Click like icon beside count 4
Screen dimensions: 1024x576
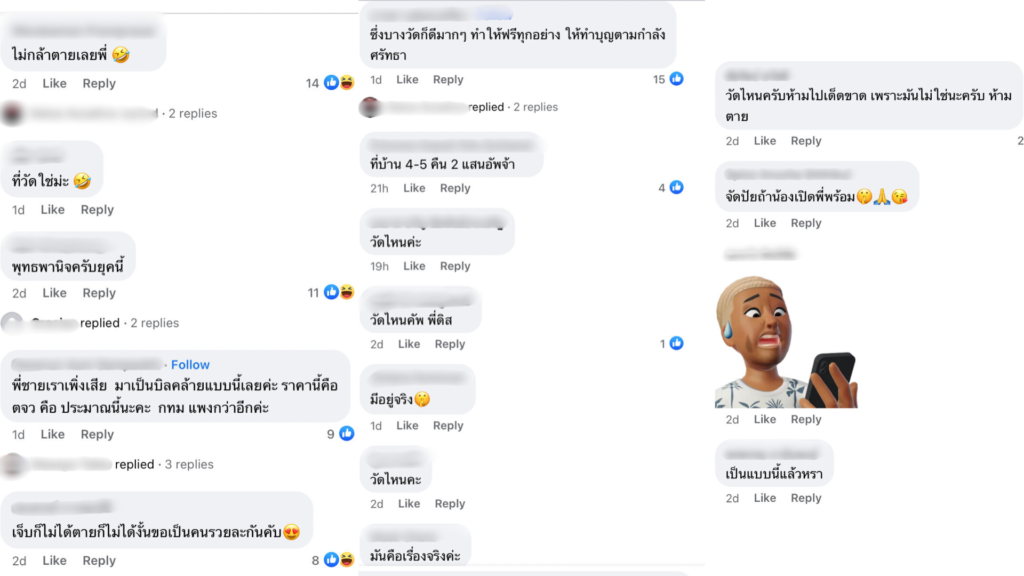[x=677, y=187]
